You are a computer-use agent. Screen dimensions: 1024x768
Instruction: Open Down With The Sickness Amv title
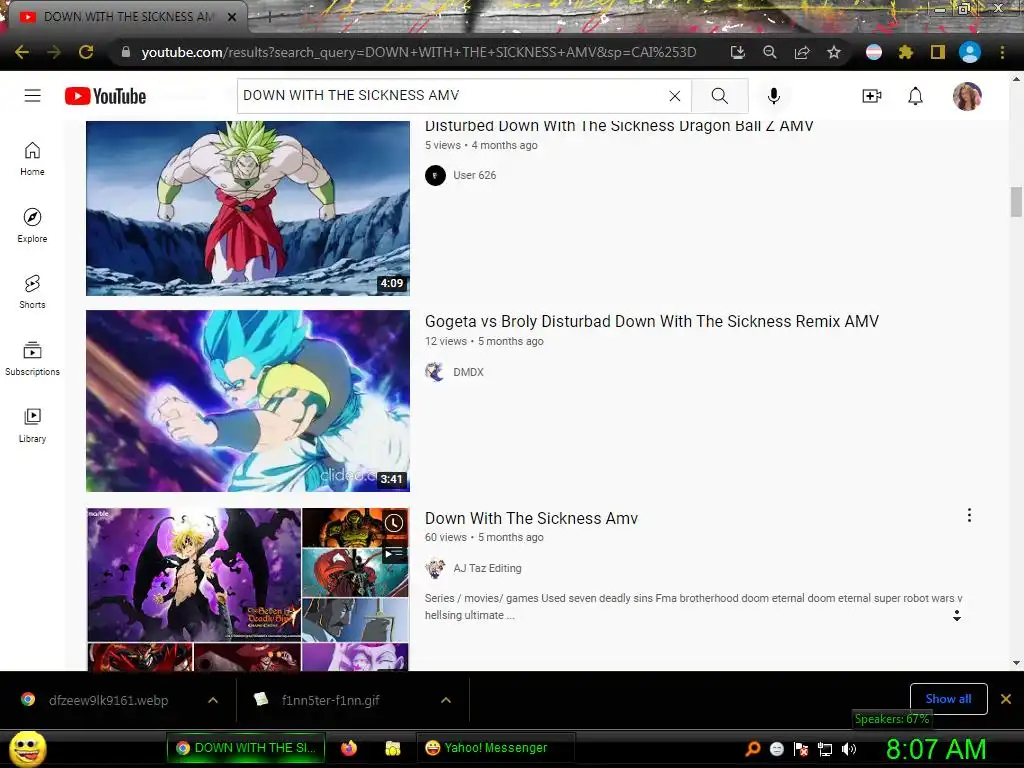coord(531,518)
